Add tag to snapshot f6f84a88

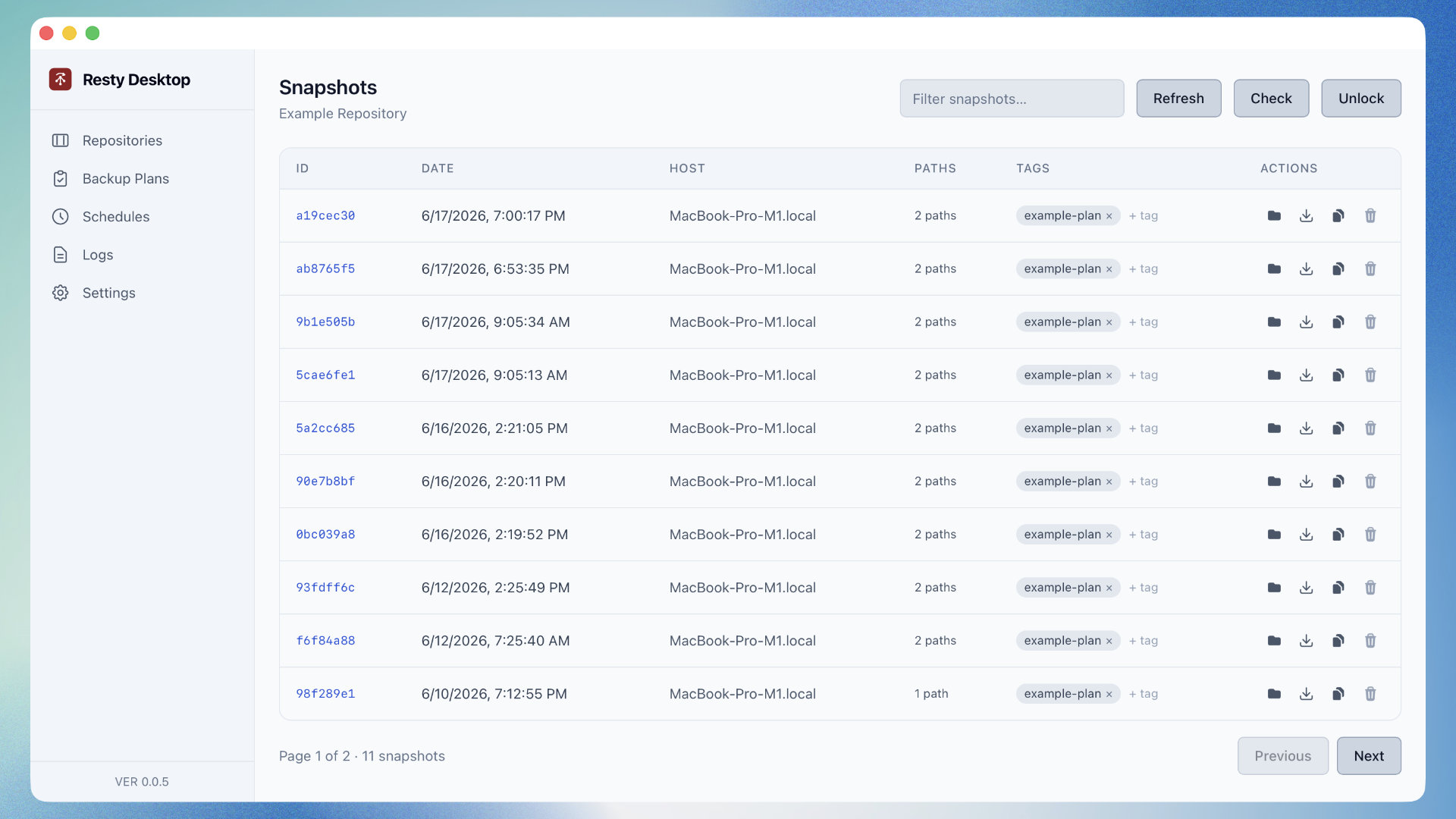(x=1143, y=640)
